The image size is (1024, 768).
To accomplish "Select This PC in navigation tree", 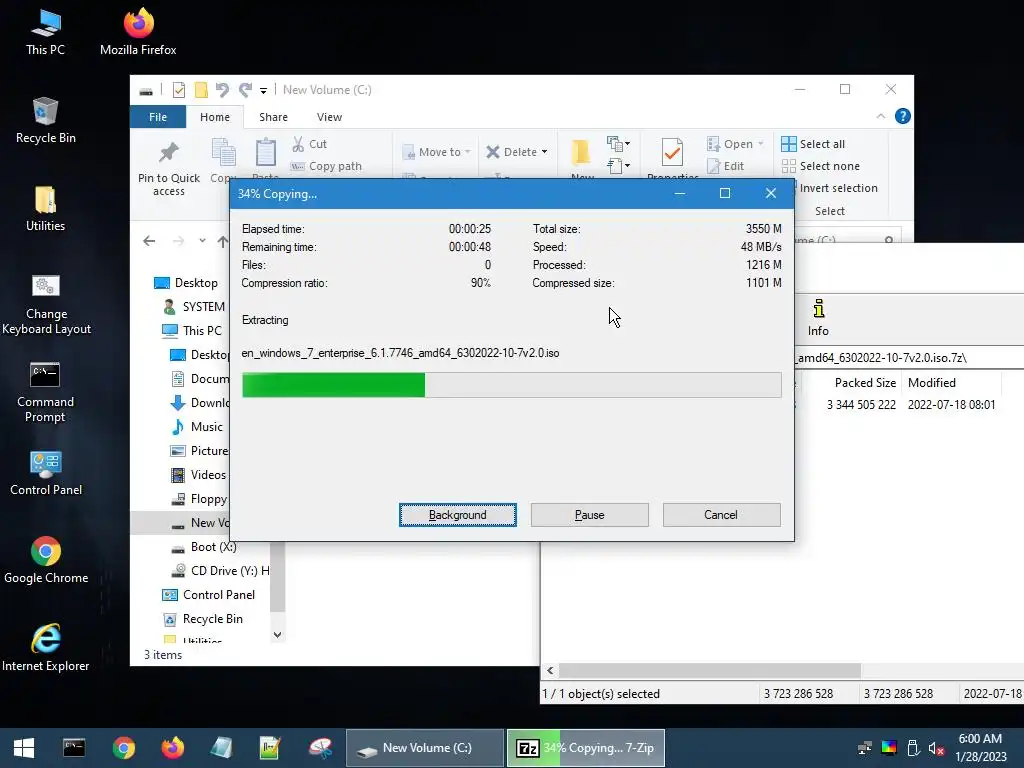I will coord(193,330).
